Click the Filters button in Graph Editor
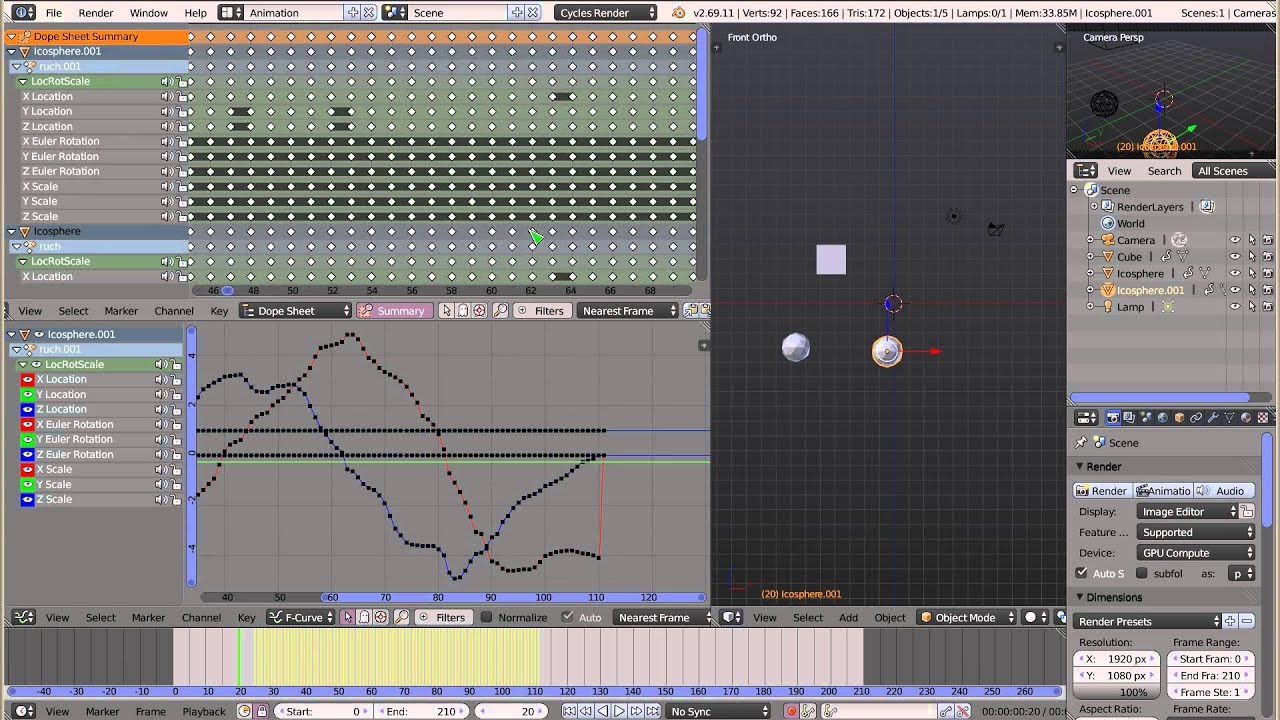The image size is (1280, 720). point(443,617)
